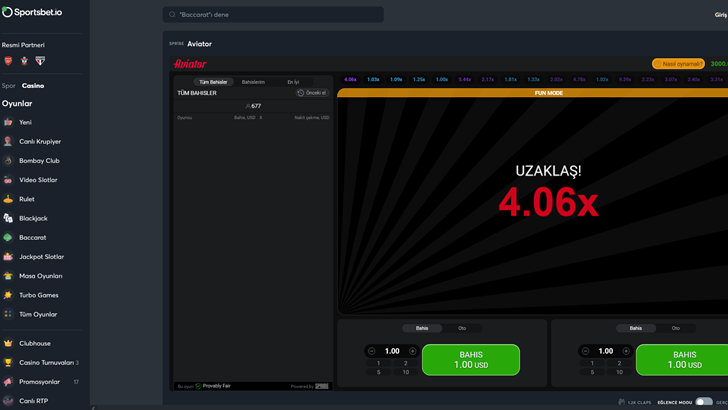
Task: Click the São Paulo partner crest
Action: (x=40, y=61)
